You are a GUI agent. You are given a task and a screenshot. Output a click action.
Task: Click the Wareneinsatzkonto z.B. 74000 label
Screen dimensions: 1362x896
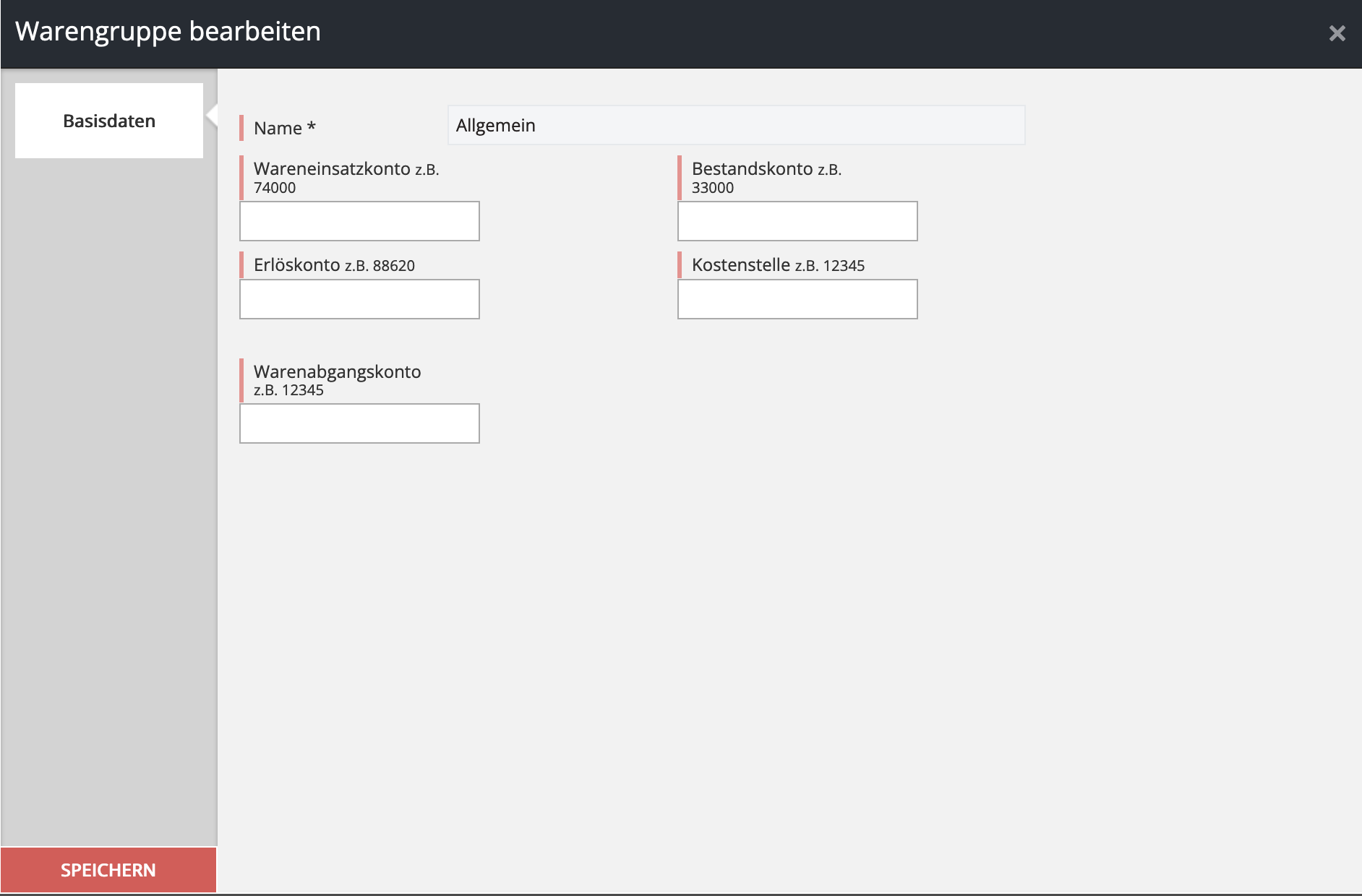tap(346, 178)
